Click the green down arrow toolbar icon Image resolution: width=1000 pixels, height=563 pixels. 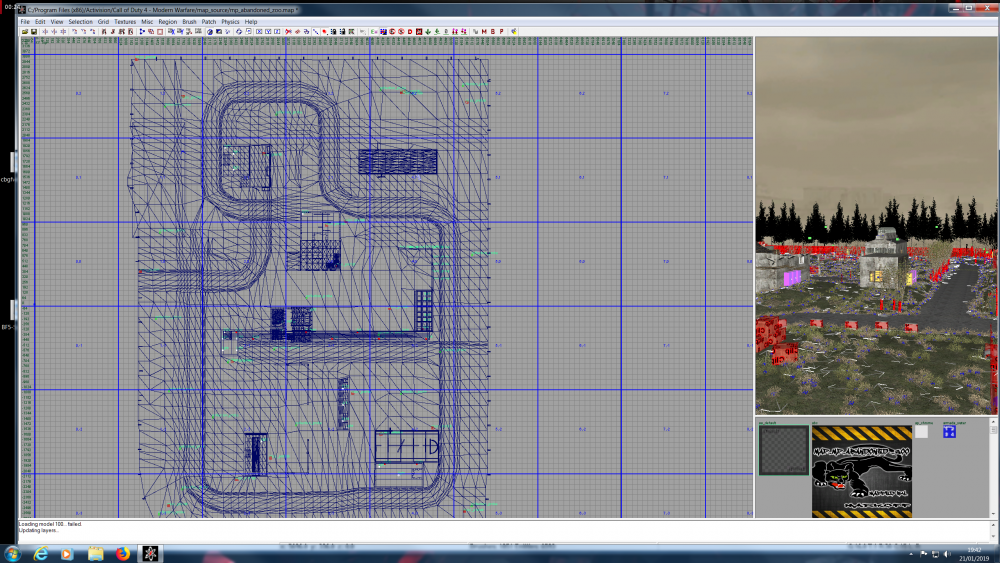tap(427, 32)
